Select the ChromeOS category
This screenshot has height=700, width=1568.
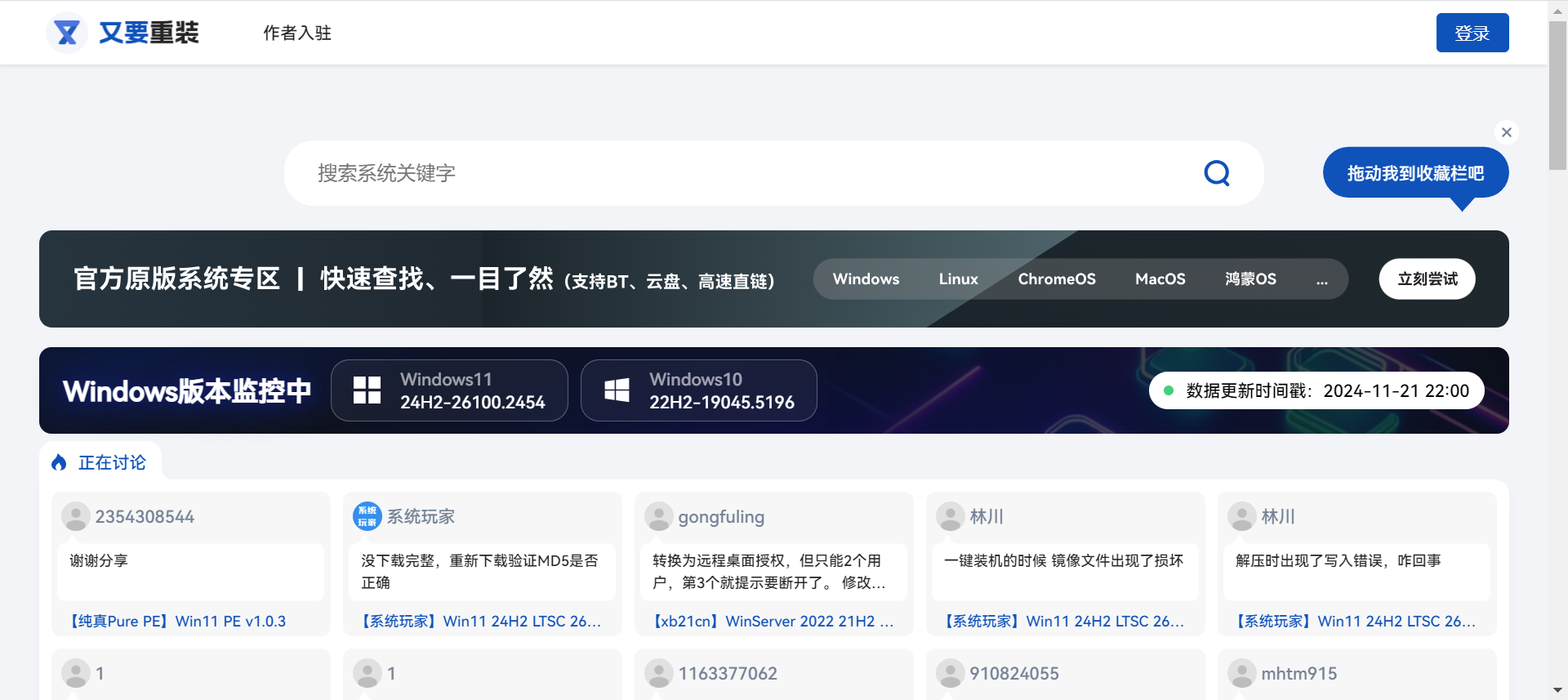coord(1057,279)
